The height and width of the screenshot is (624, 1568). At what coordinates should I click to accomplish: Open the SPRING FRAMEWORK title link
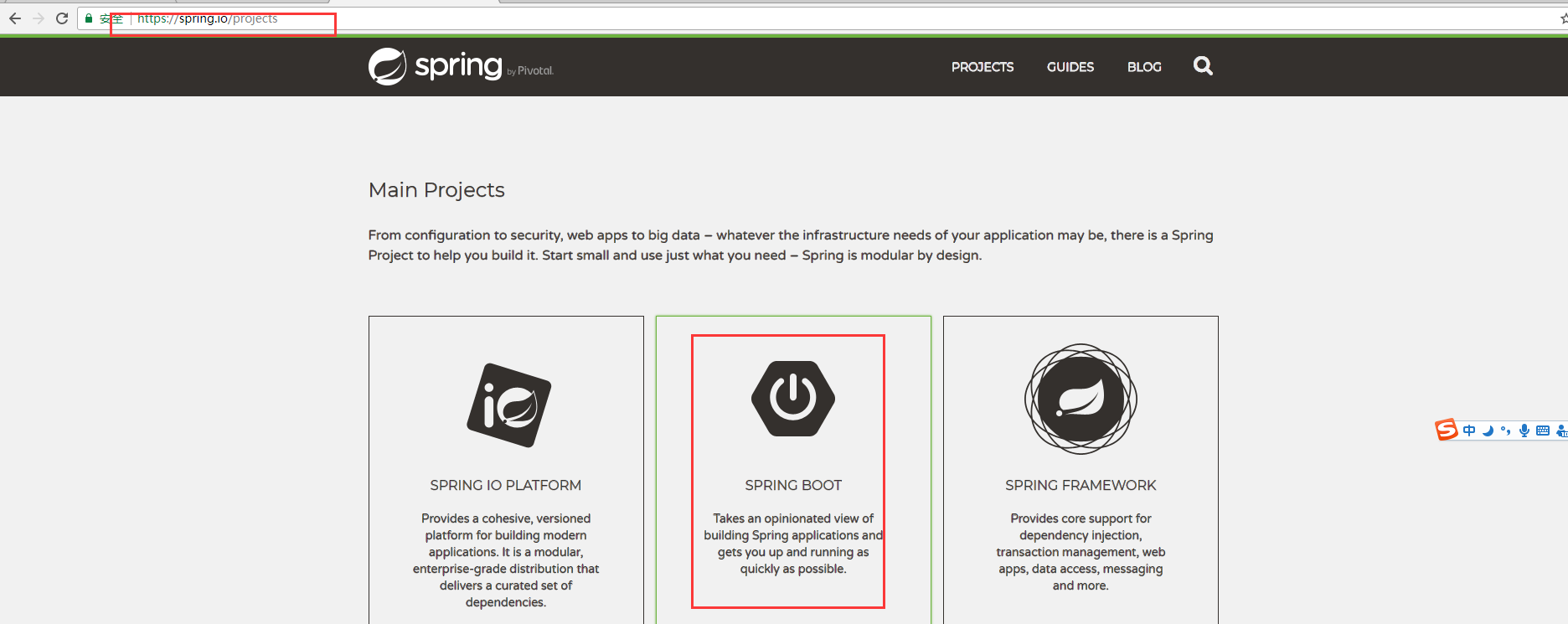[1081, 485]
